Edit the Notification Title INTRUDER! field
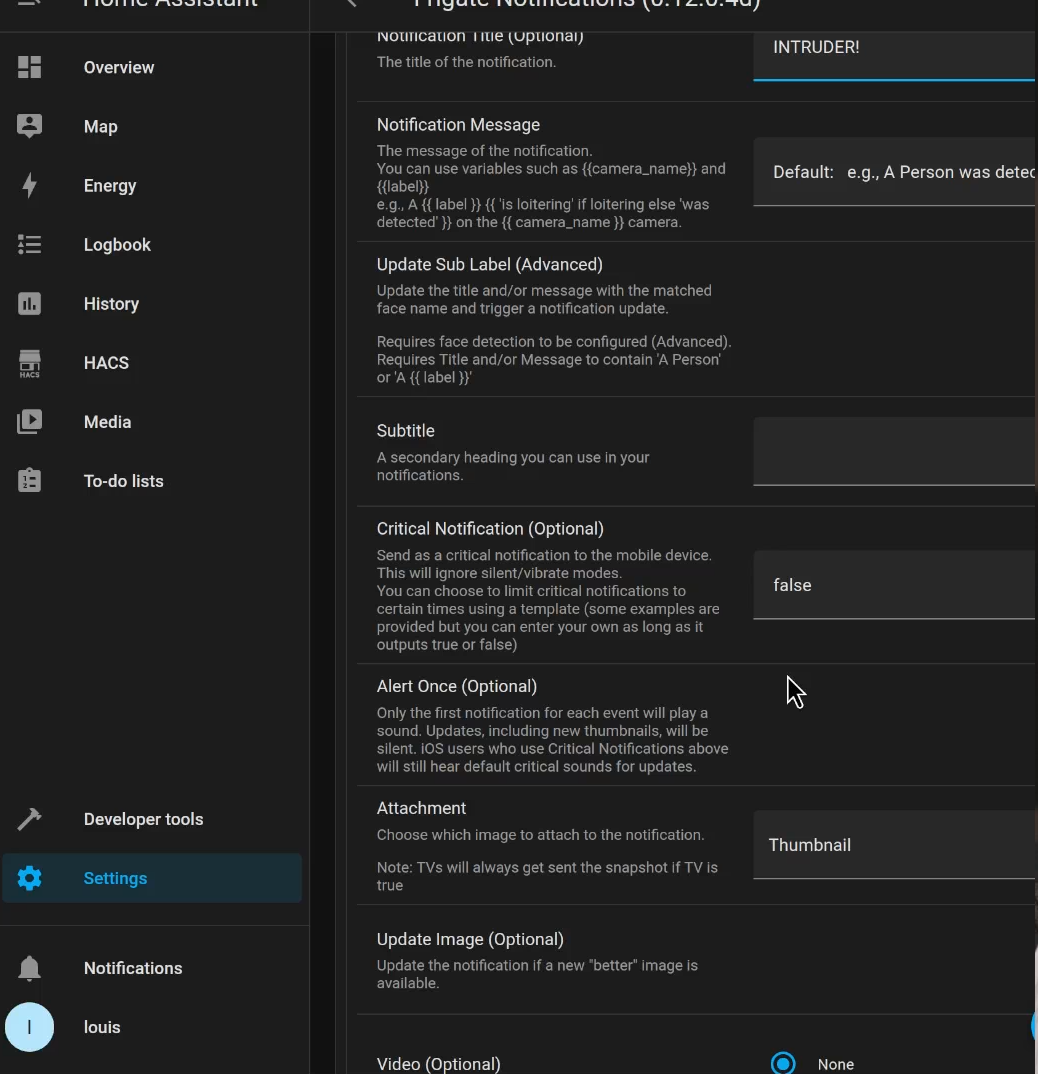Viewport: 1038px width, 1074px height. (895, 55)
